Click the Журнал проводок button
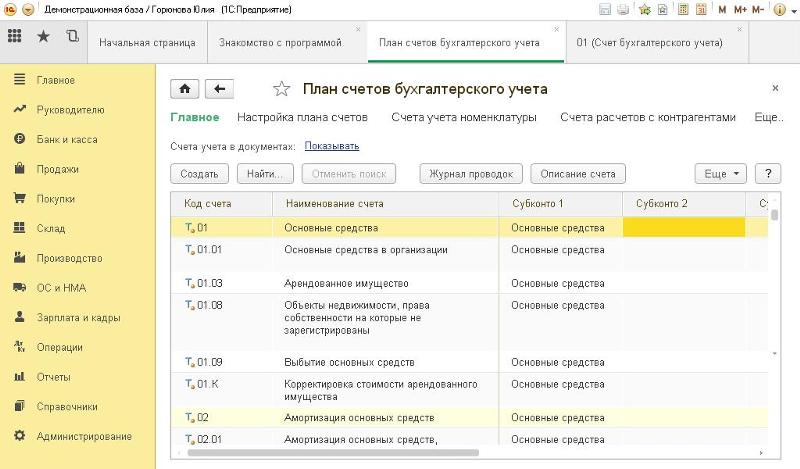800x469 pixels. pos(471,174)
